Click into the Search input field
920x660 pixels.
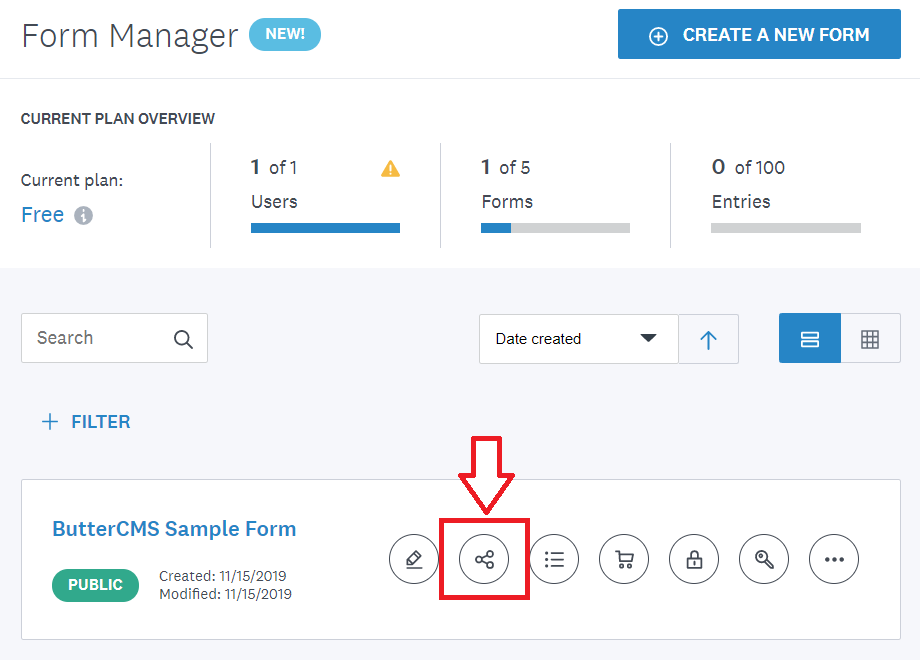click(95, 338)
